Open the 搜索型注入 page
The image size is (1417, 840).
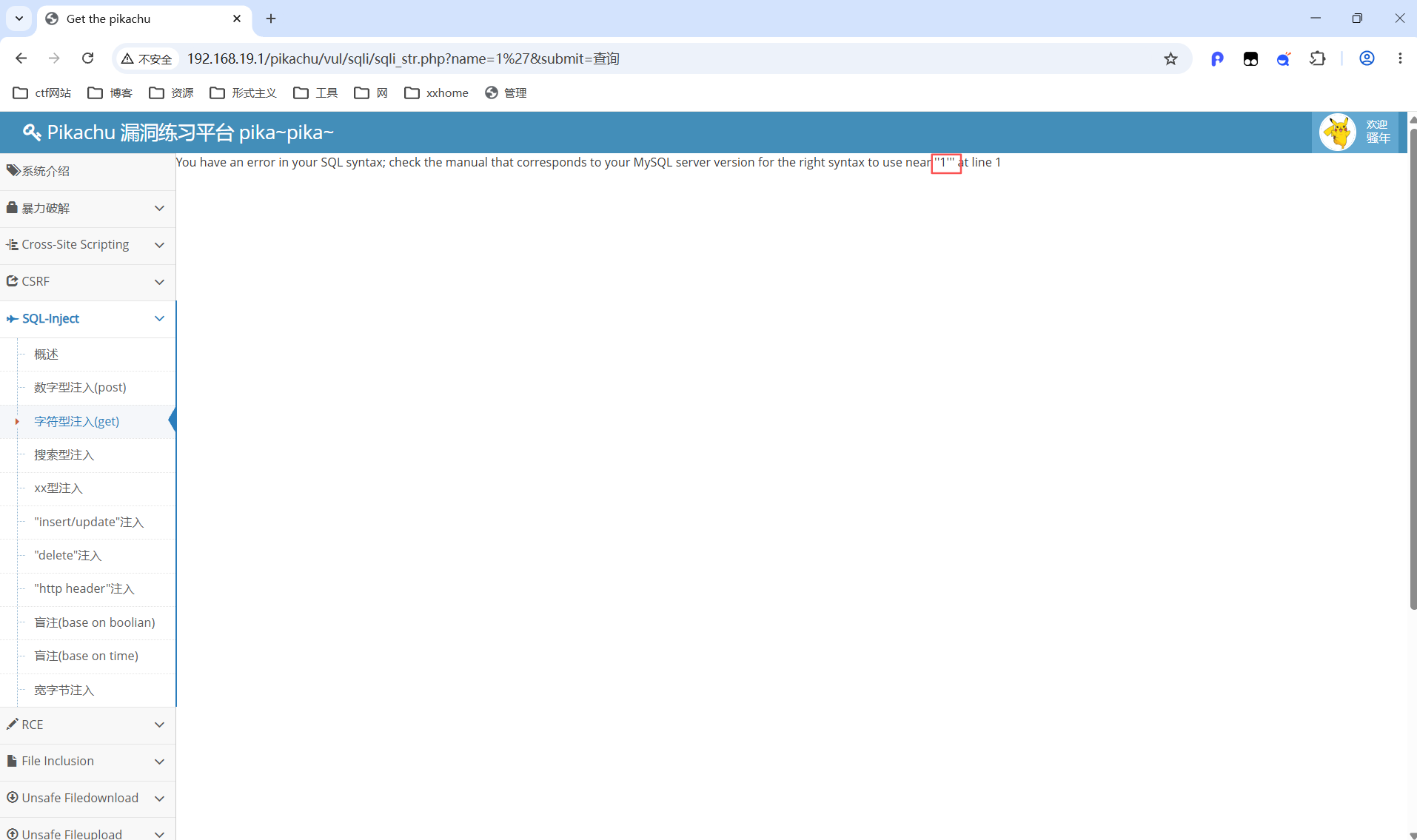64,454
